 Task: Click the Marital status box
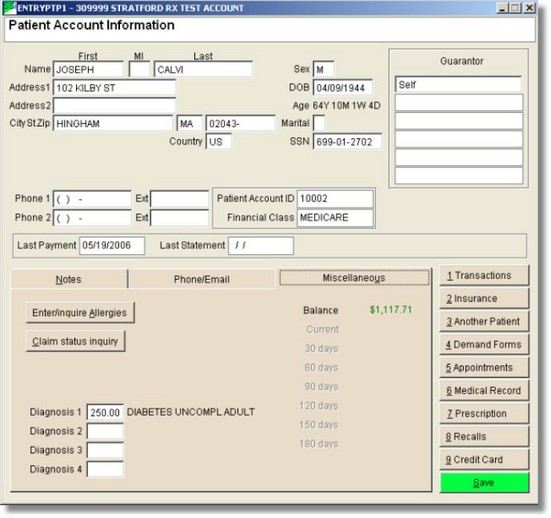[319, 123]
